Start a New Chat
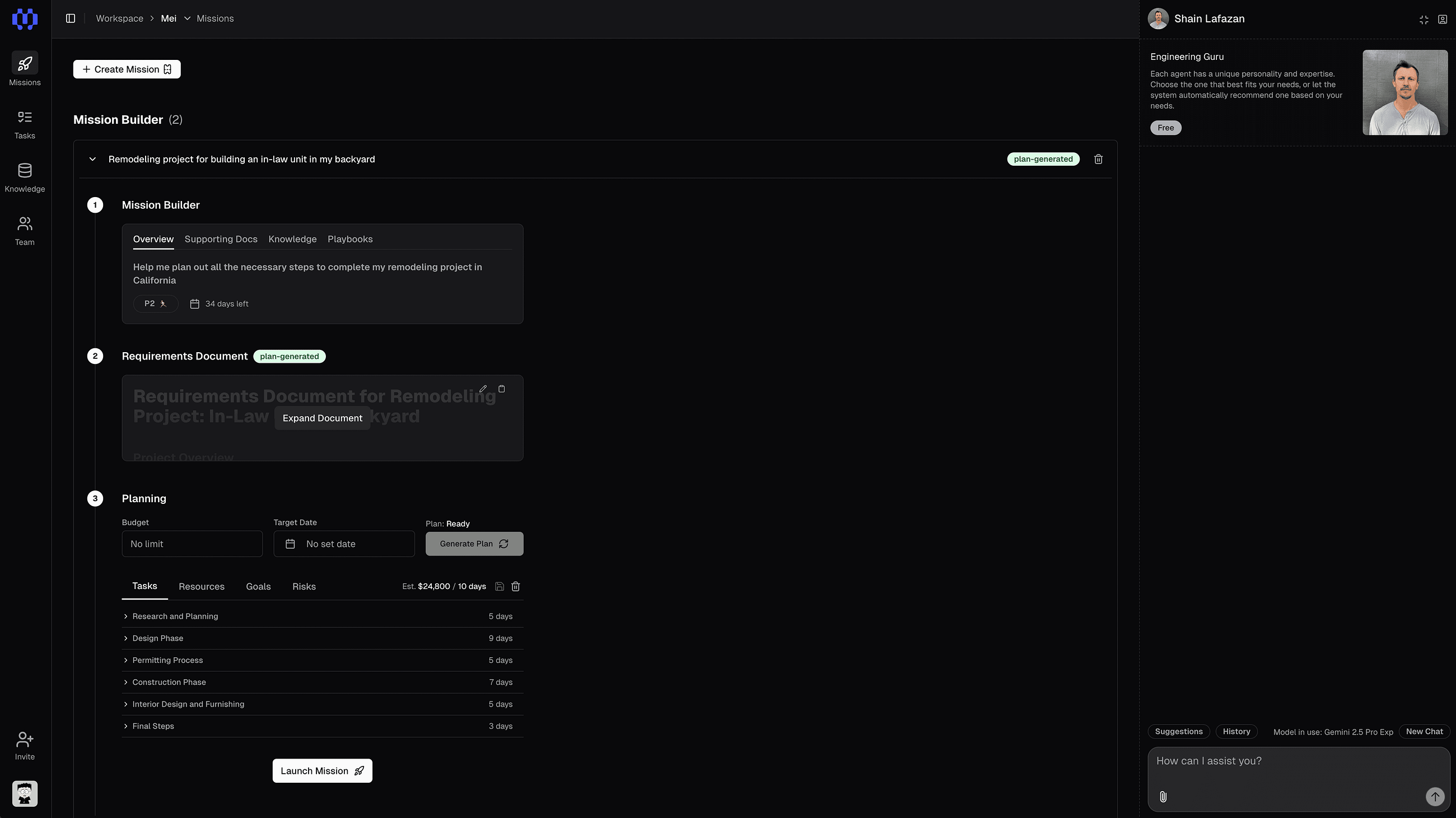 pos(1424,732)
